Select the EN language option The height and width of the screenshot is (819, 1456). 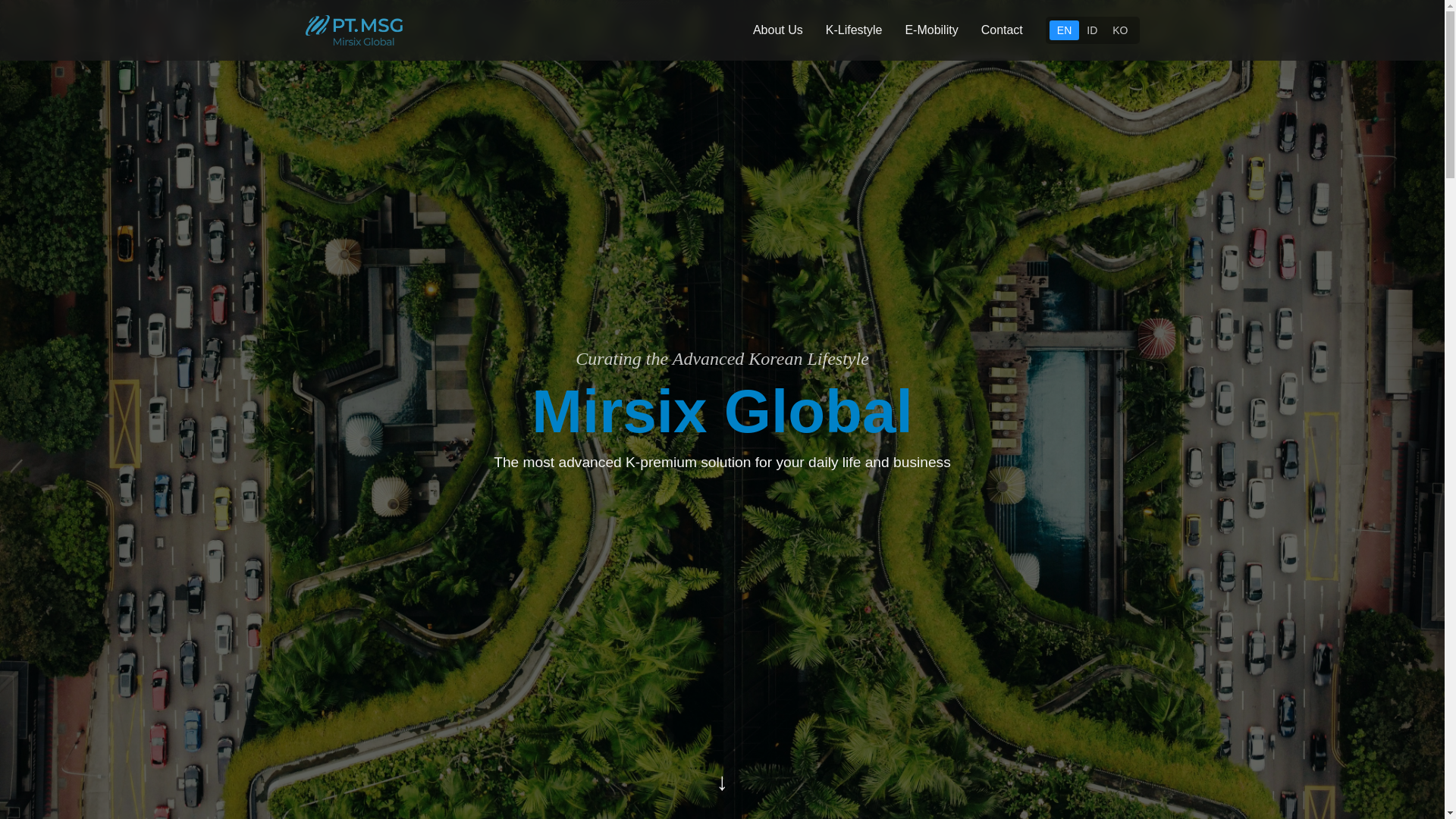click(1064, 30)
